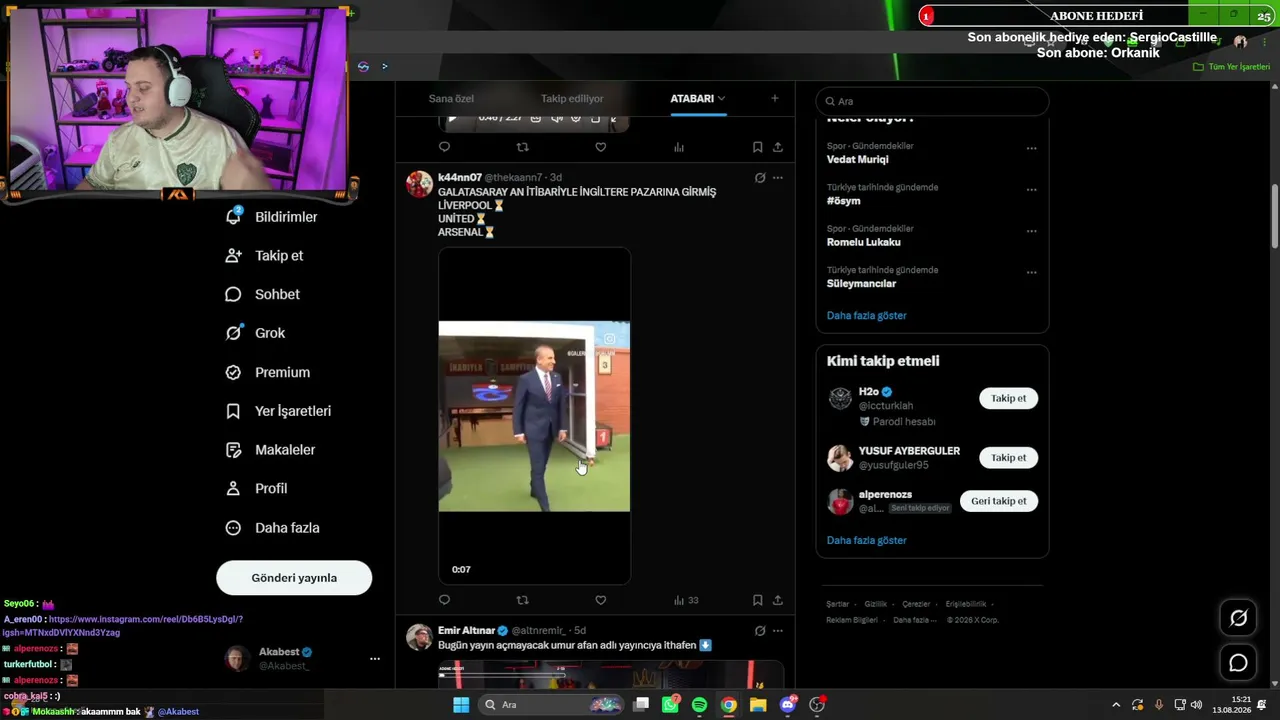1280x720 pixels.
Task: Open Spotify from the taskbar
Action: pos(699,705)
